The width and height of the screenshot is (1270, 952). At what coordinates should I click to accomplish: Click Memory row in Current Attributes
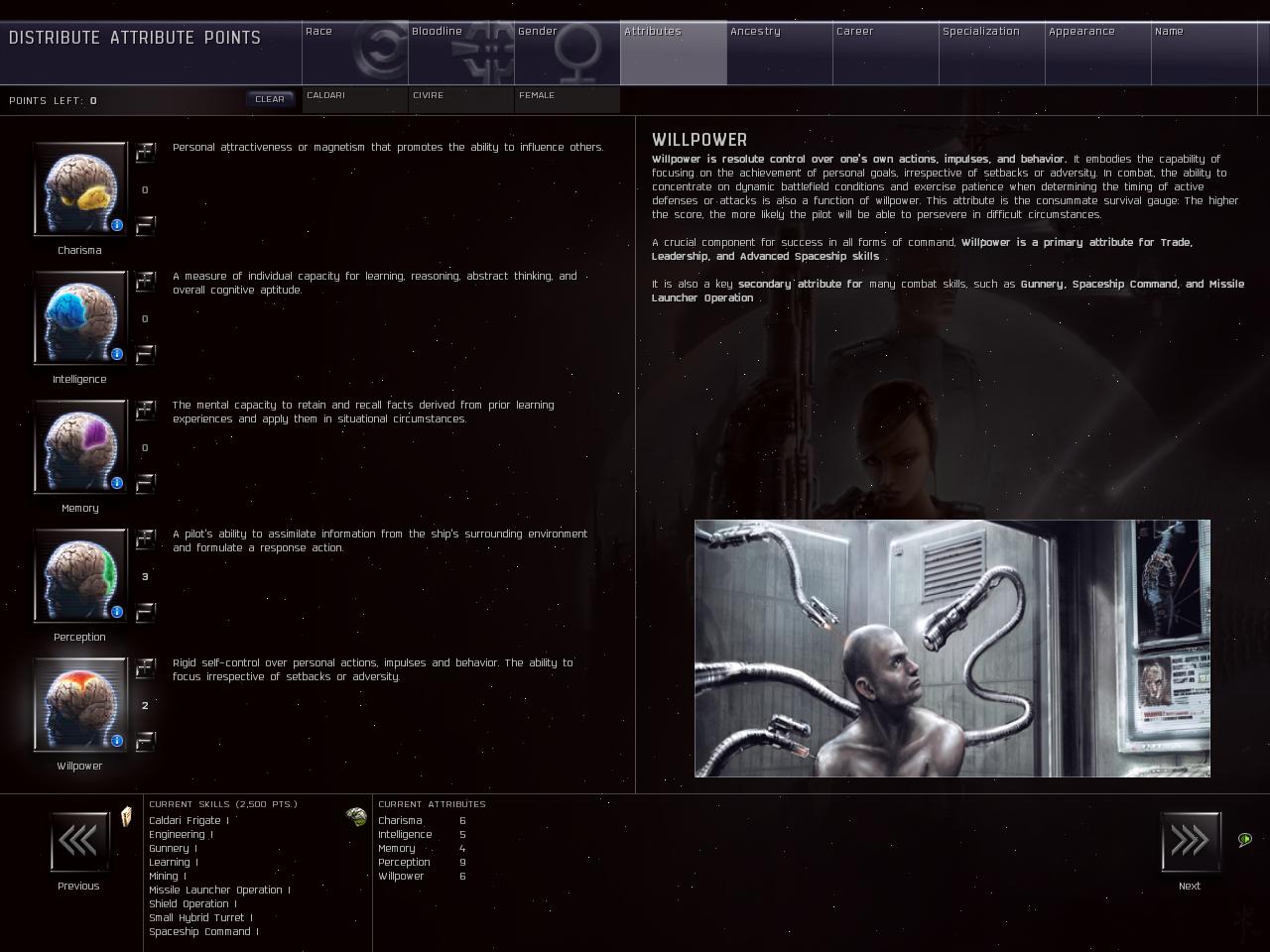pos(422,849)
